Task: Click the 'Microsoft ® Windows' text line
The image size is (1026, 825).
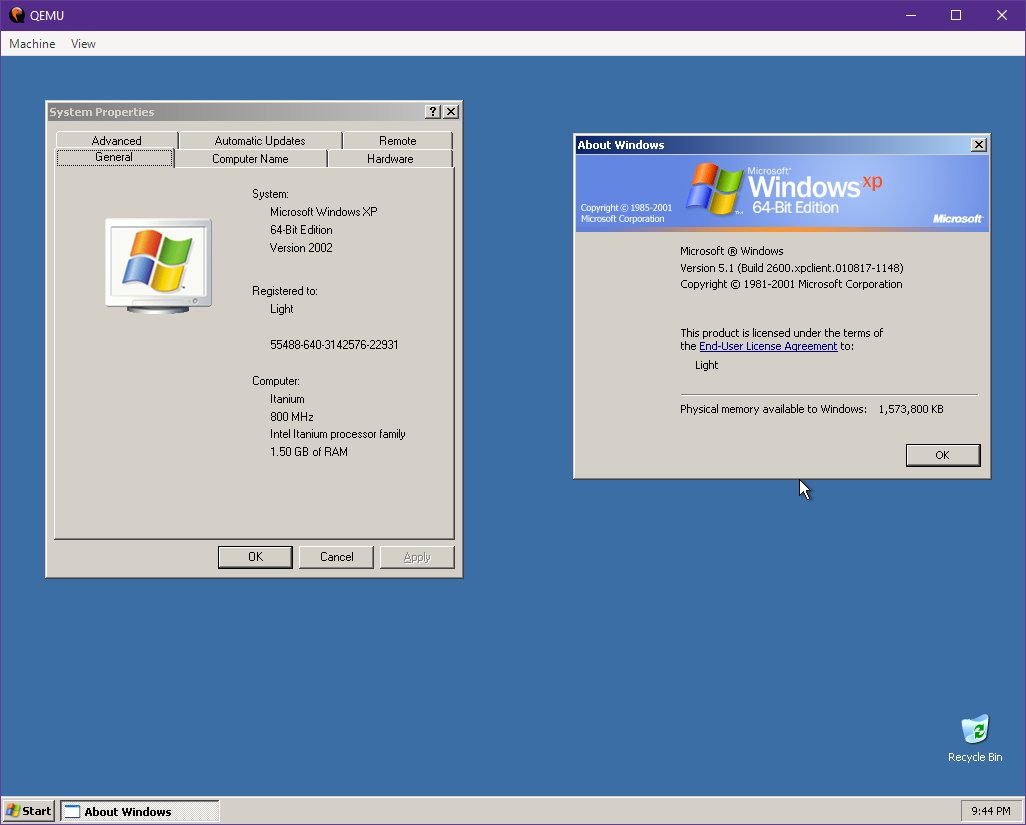Action: point(732,251)
